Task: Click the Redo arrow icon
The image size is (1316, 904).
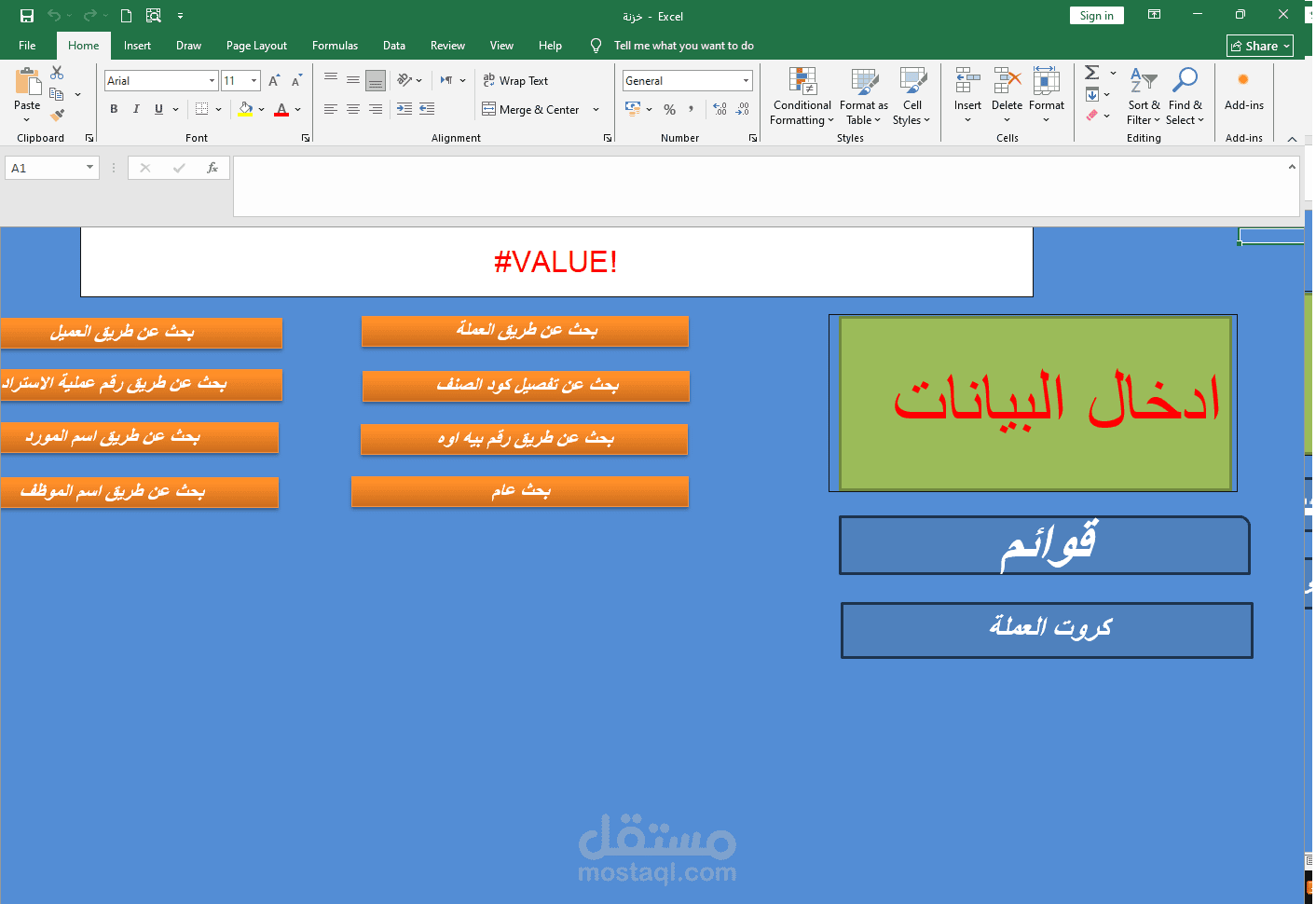Action: [x=89, y=16]
